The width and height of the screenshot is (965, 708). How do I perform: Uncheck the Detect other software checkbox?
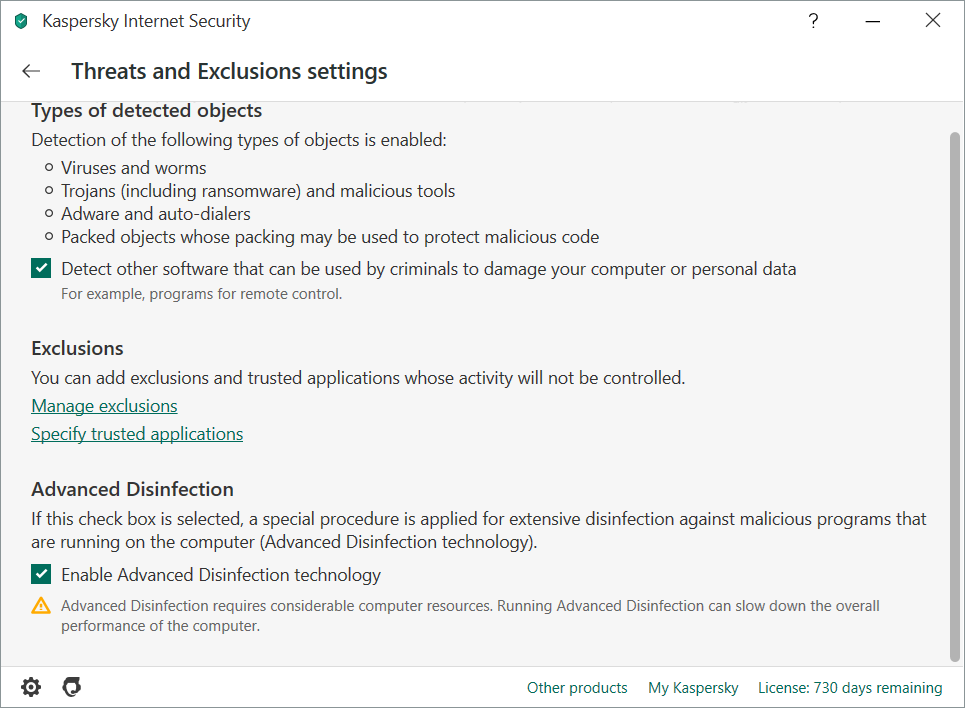pyautogui.click(x=41, y=268)
